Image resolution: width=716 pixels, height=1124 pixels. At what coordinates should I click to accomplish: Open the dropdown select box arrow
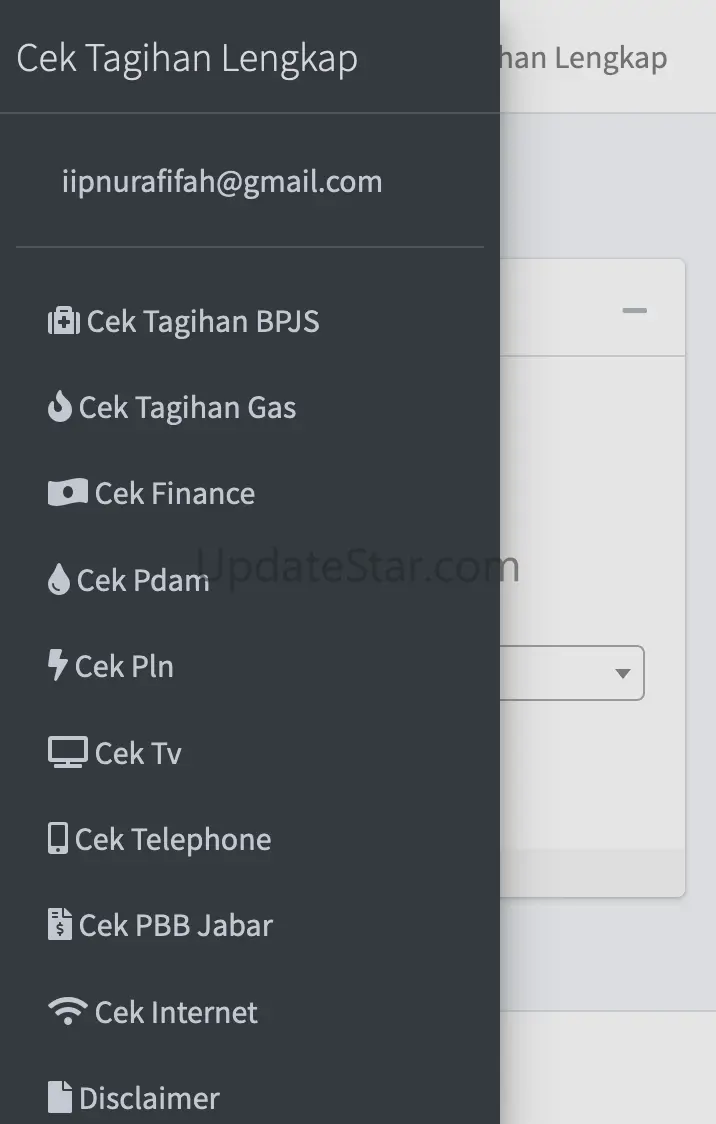click(x=623, y=673)
